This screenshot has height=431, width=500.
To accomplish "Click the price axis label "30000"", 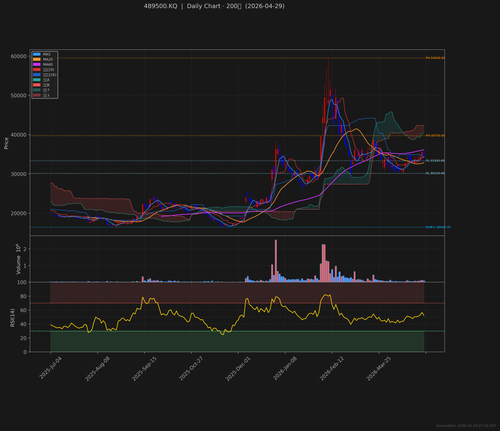I will (18, 174).
